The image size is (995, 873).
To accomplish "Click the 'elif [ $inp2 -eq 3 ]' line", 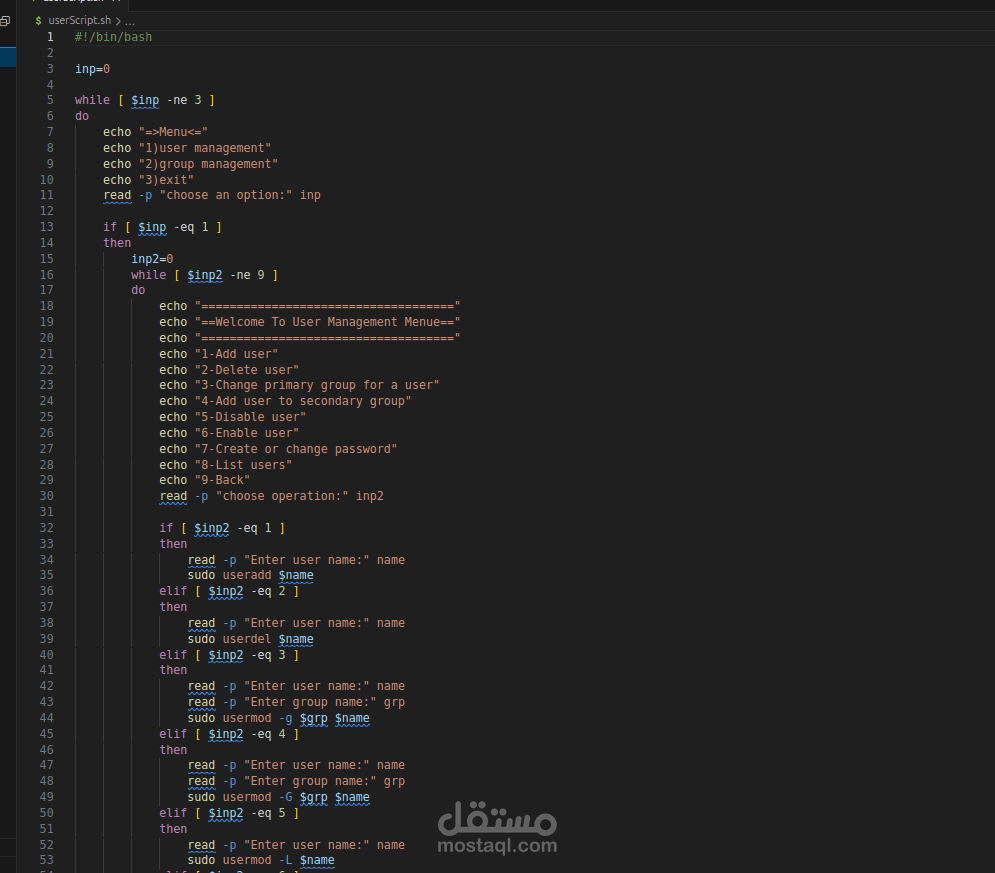I will [229, 655].
